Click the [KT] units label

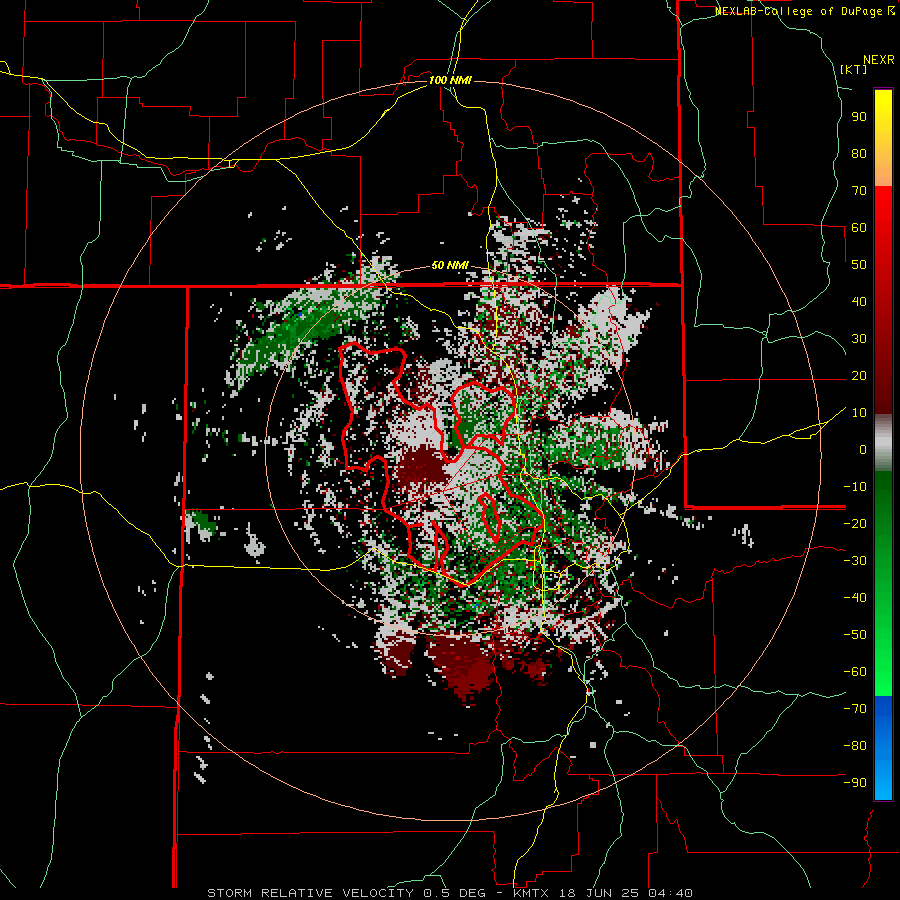(x=854, y=69)
